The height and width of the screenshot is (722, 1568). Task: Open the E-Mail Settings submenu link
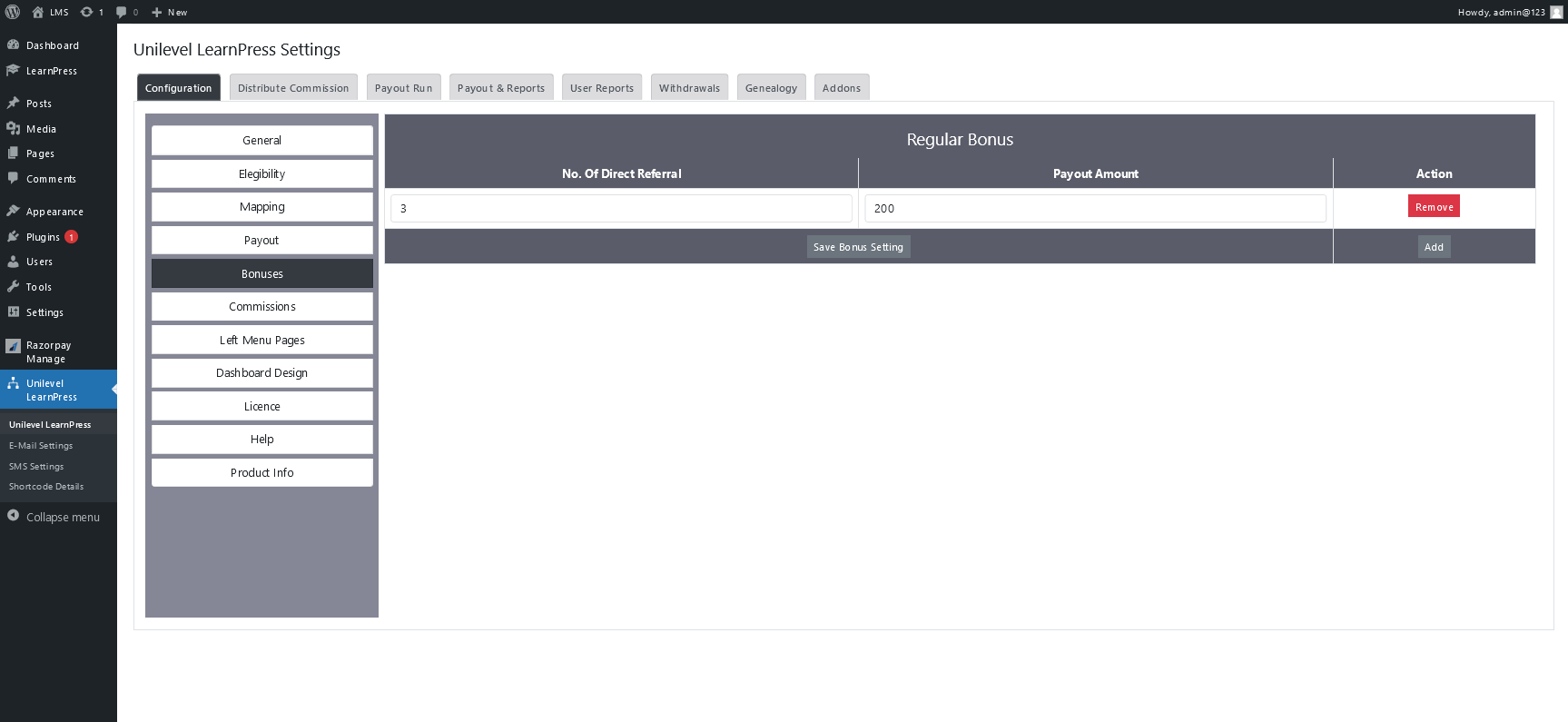point(41,446)
